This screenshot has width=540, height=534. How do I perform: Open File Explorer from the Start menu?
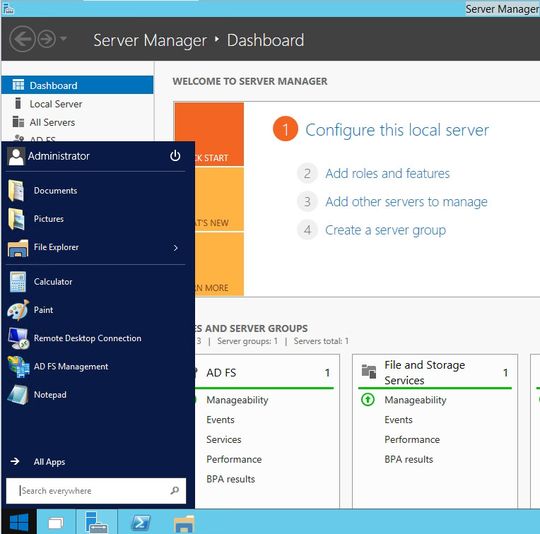95,248
